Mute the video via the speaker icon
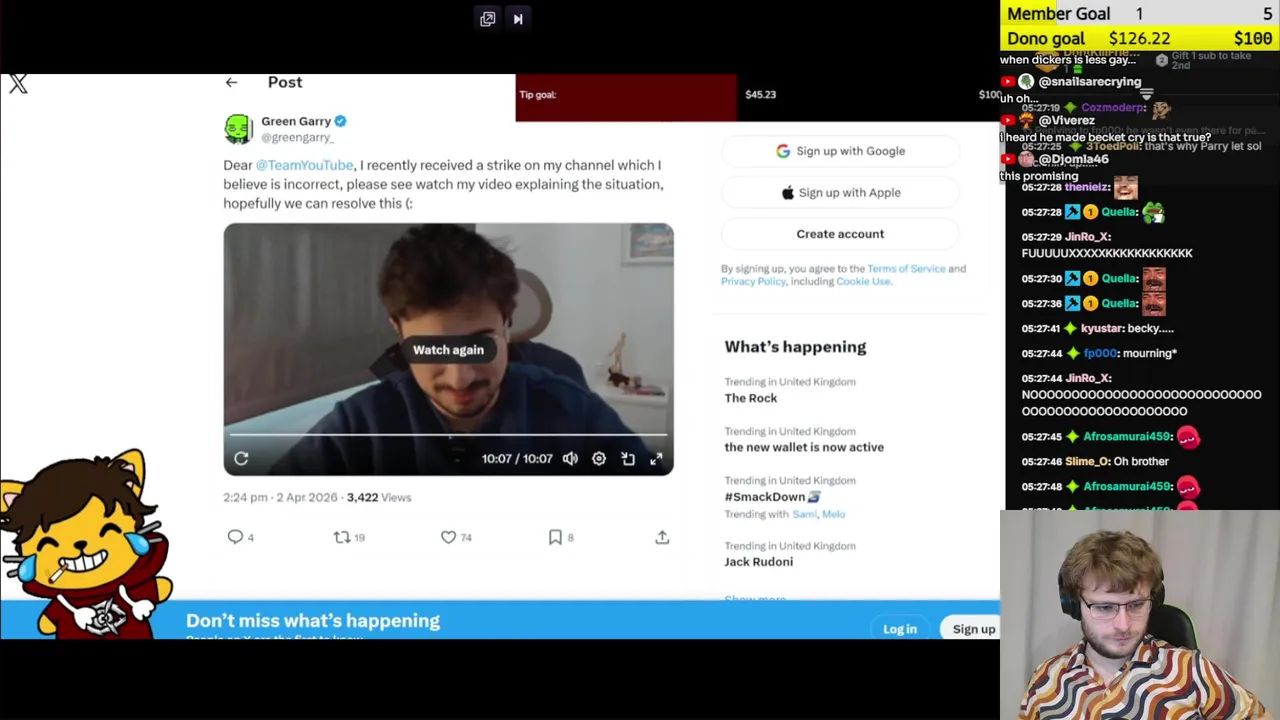1280x720 pixels. (570, 458)
